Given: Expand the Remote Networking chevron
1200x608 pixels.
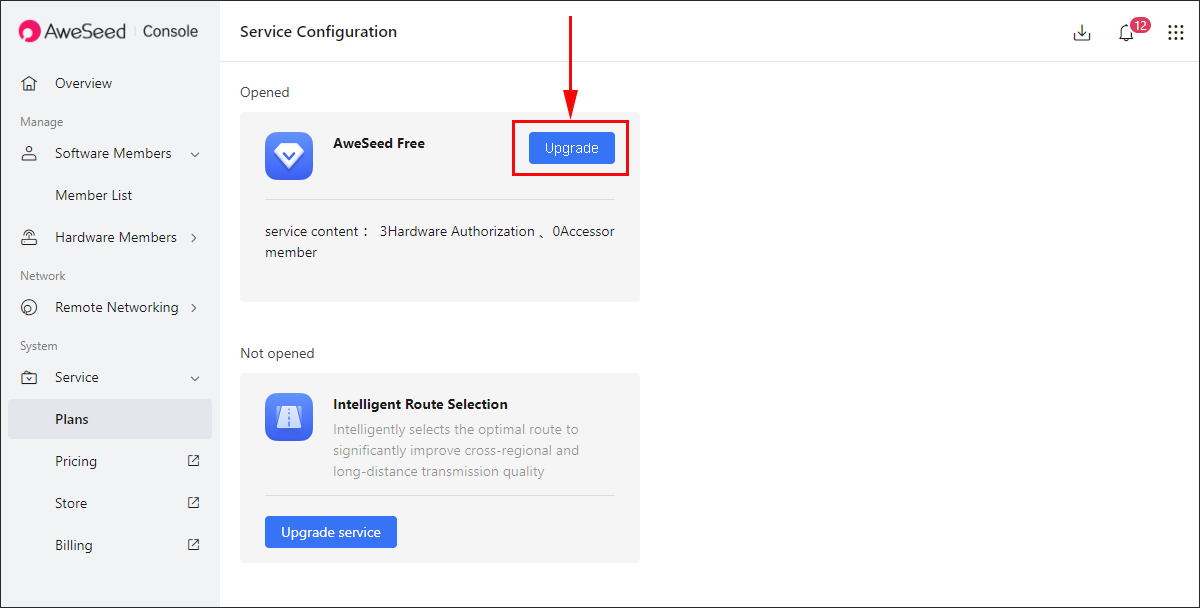Looking at the screenshot, I should tap(194, 307).
